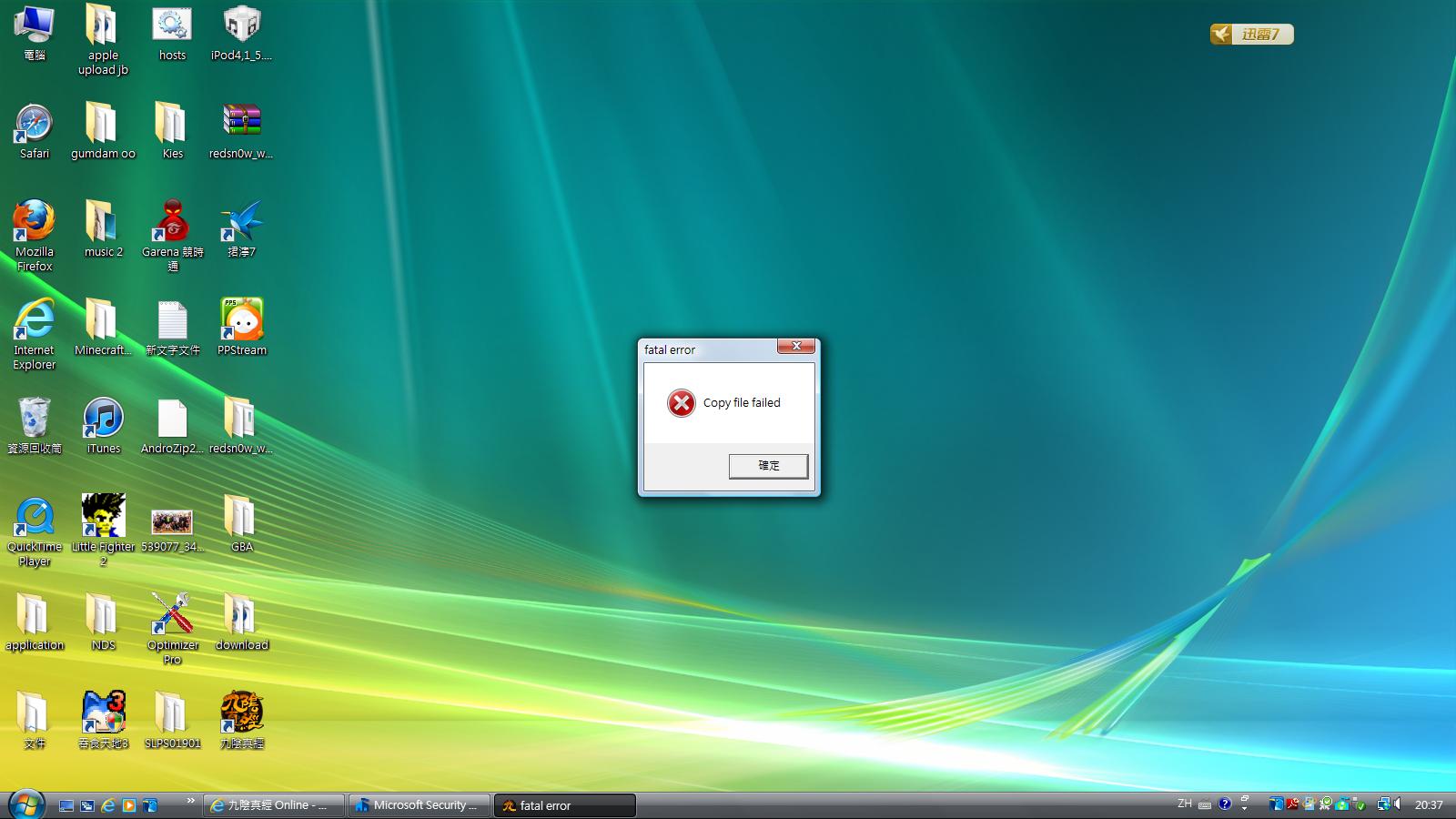Click the ZH language indicator
This screenshot has width=1456, height=819.
tap(1185, 804)
